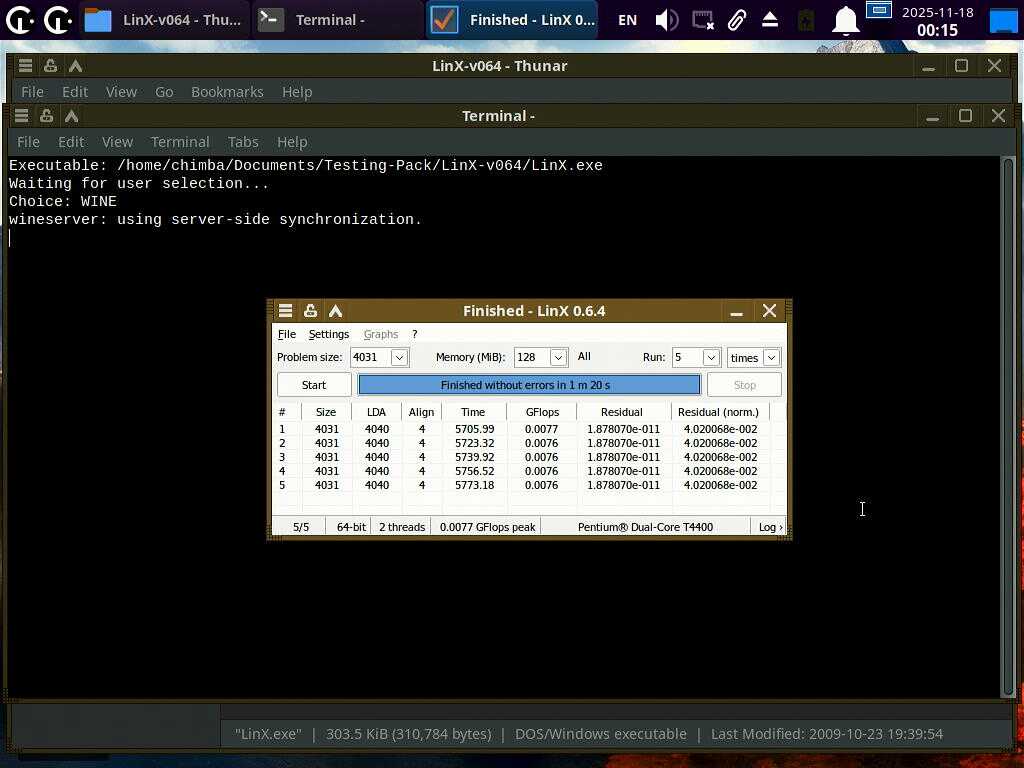Click shade arrow icon on Terminal titlebar

(72, 116)
